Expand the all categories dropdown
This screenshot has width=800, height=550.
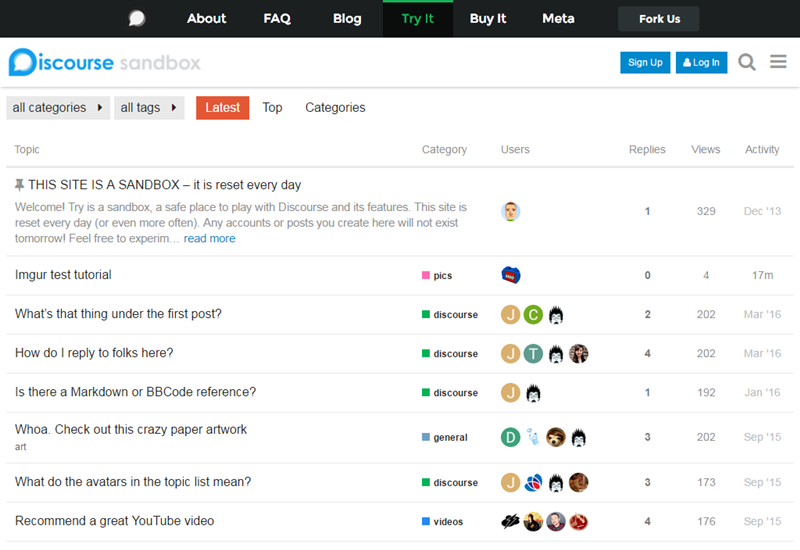(x=58, y=108)
